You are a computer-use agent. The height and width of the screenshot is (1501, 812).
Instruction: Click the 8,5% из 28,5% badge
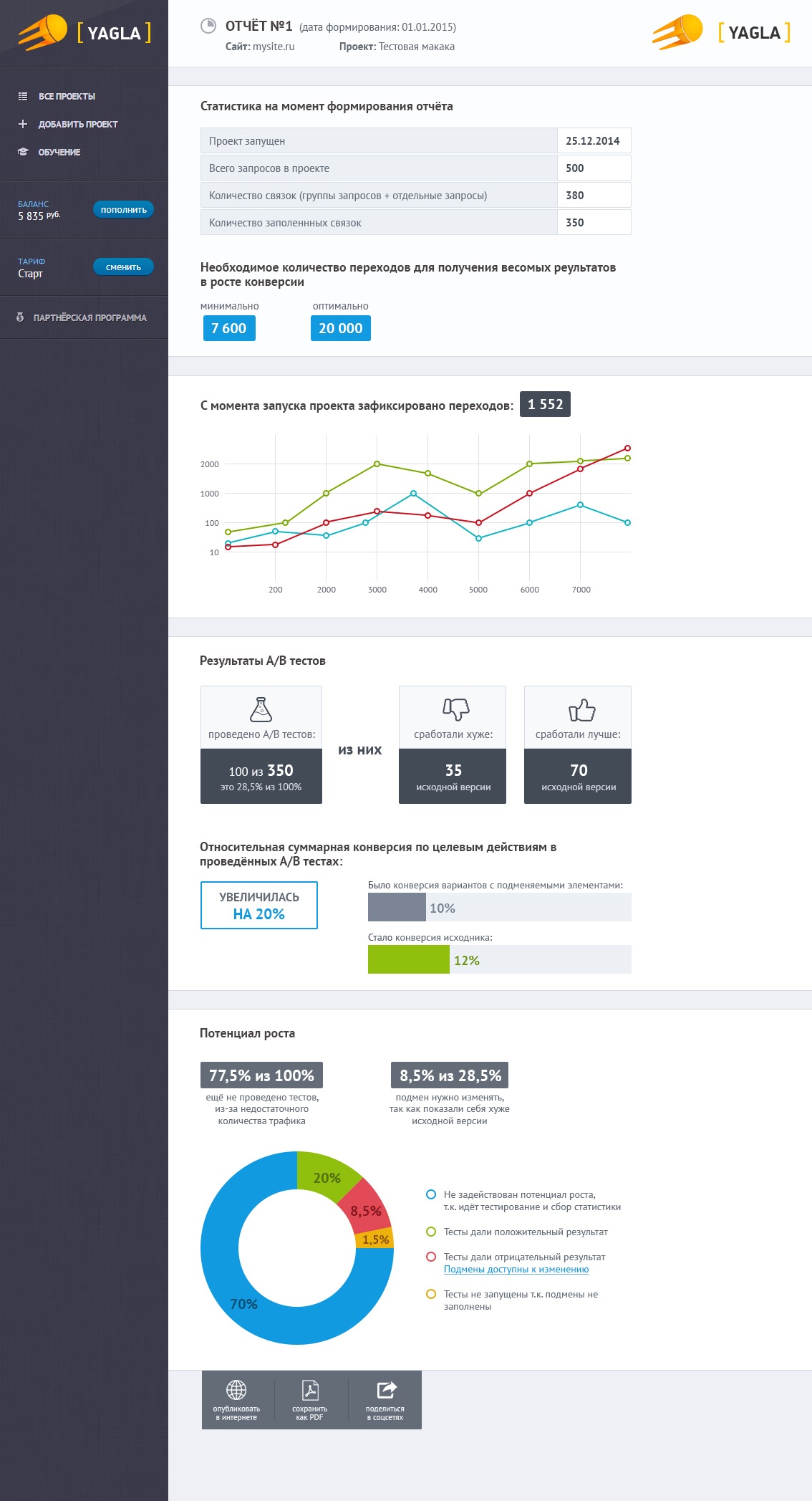point(450,1075)
